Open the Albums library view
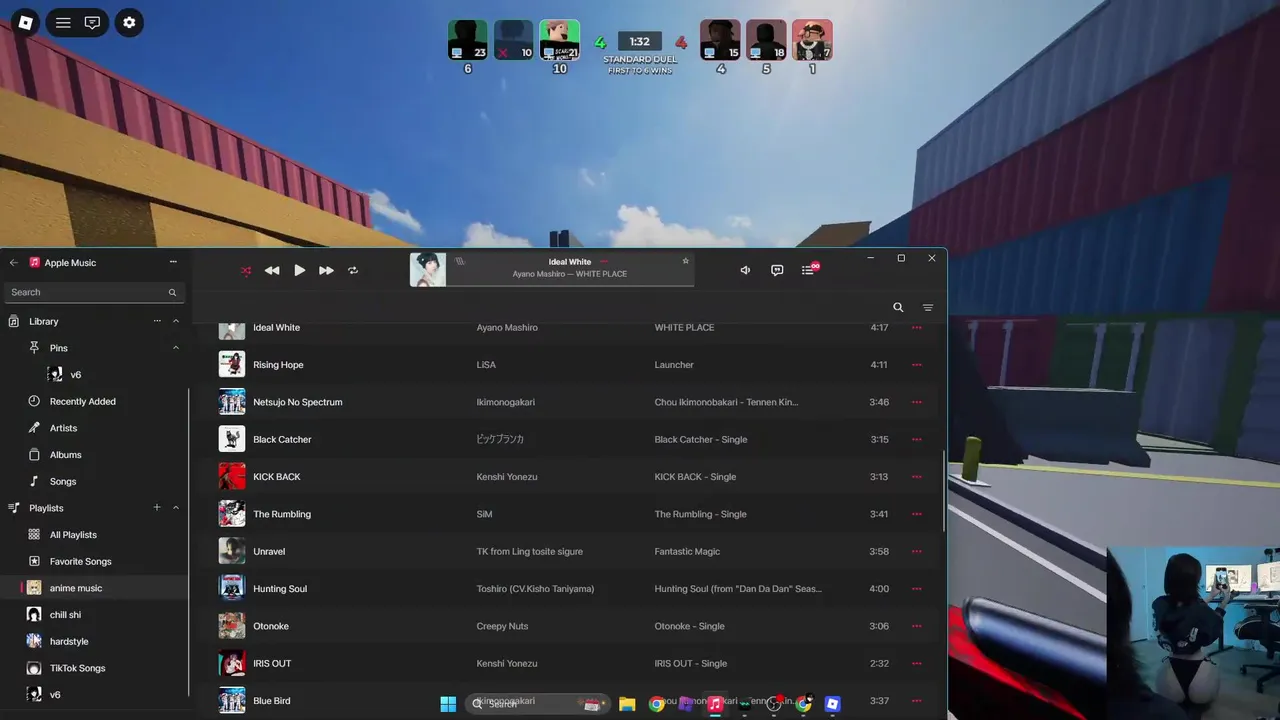This screenshot has height=720, width=1280. pyautogui.click(x=66, y=455)
